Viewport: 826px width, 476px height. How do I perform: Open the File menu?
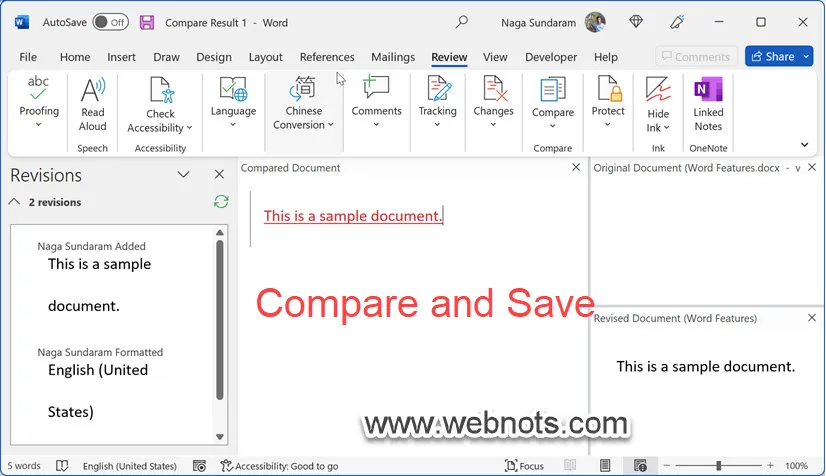pyautogui.click(x=28, y=57)
